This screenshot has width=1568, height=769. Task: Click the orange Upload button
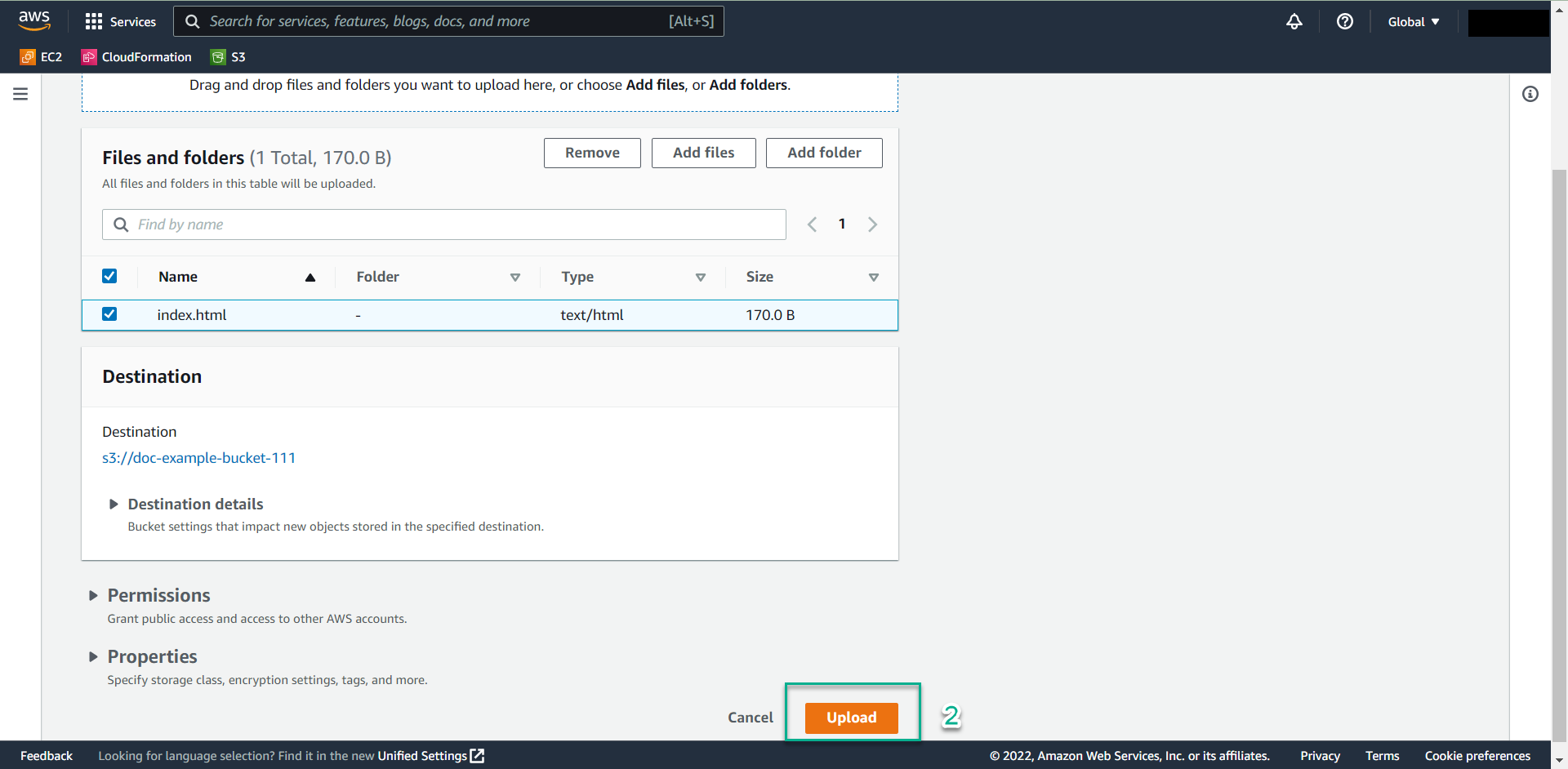tap(851, 718)
